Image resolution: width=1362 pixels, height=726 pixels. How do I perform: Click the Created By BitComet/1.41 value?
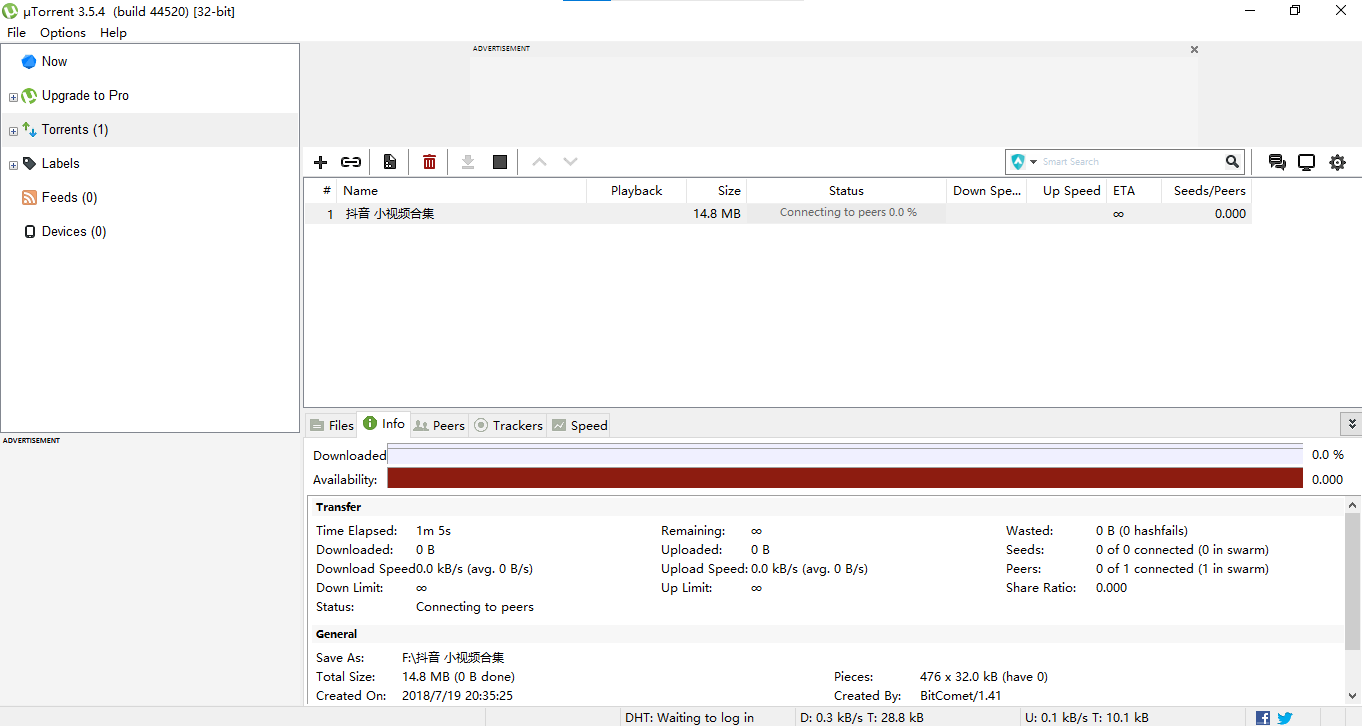960,696
